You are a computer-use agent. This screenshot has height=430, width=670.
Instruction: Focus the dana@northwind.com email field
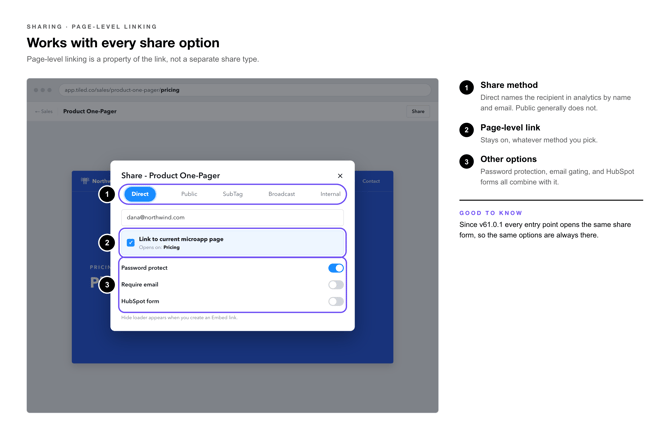[232, 217]
